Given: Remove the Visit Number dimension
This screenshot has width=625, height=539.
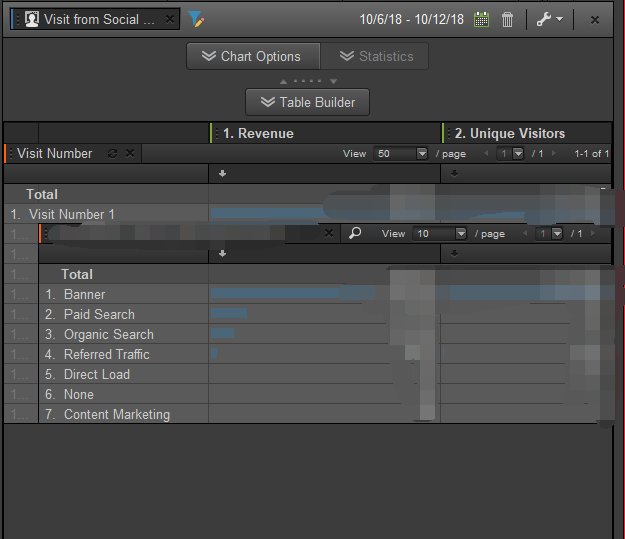Looking at the screenshot, I should 130,153.
